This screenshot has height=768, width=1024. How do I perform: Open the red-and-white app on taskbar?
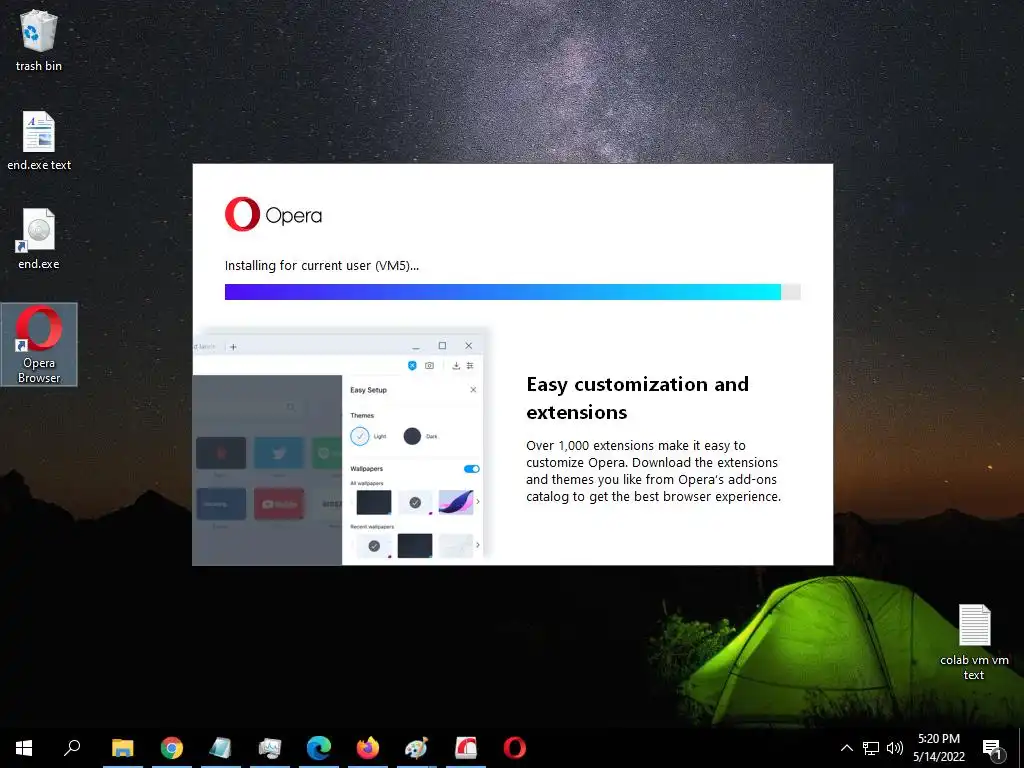click(466, 748)
